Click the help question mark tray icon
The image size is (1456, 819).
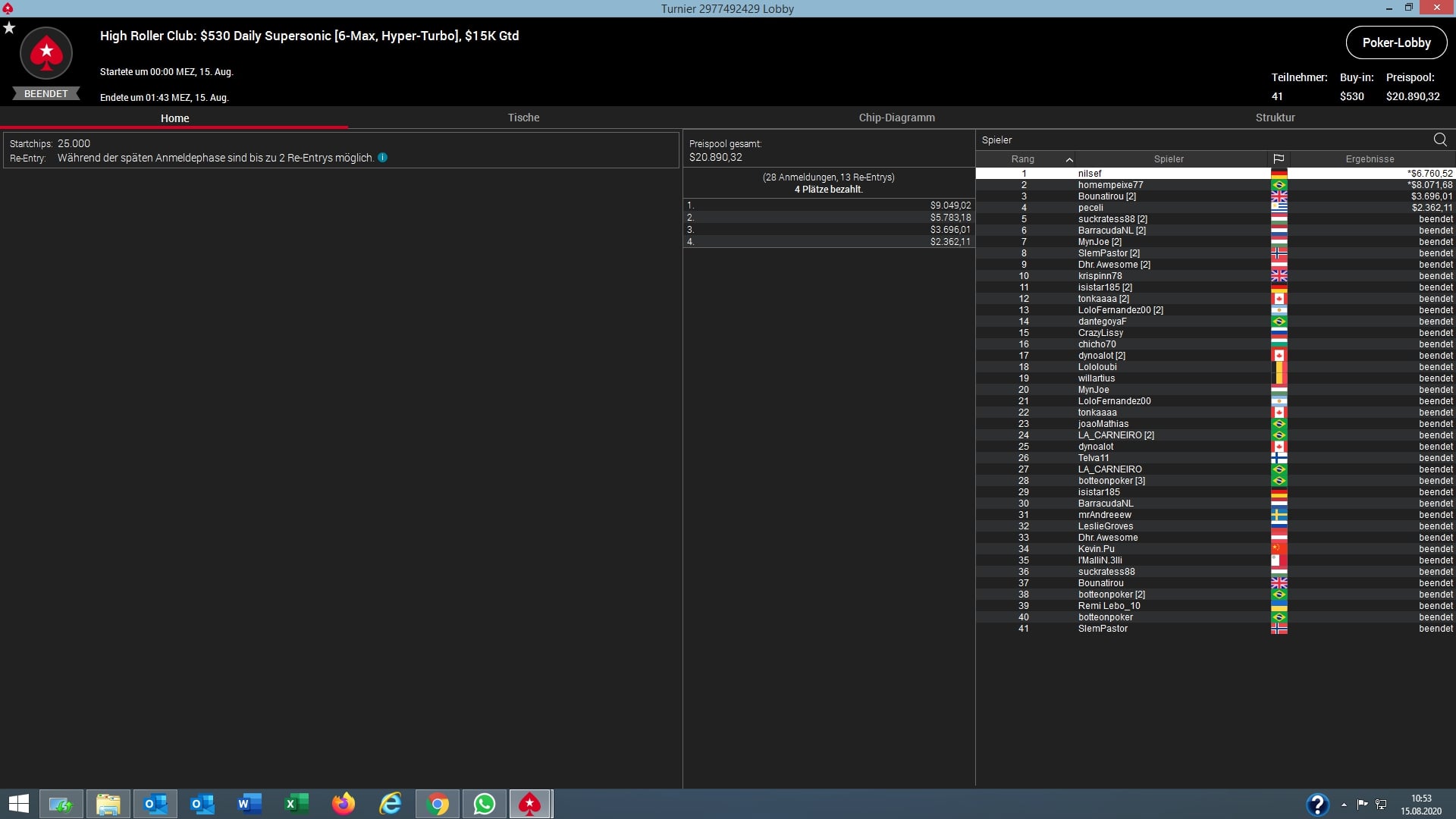point(1316,804)
